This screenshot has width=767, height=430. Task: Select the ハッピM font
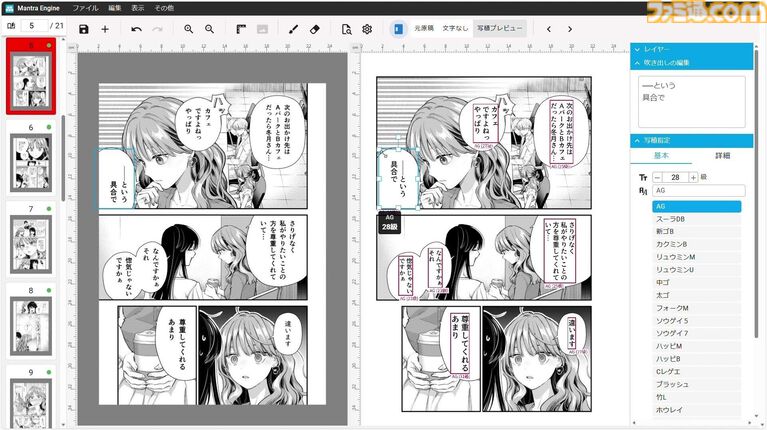[x=696, y=346]
